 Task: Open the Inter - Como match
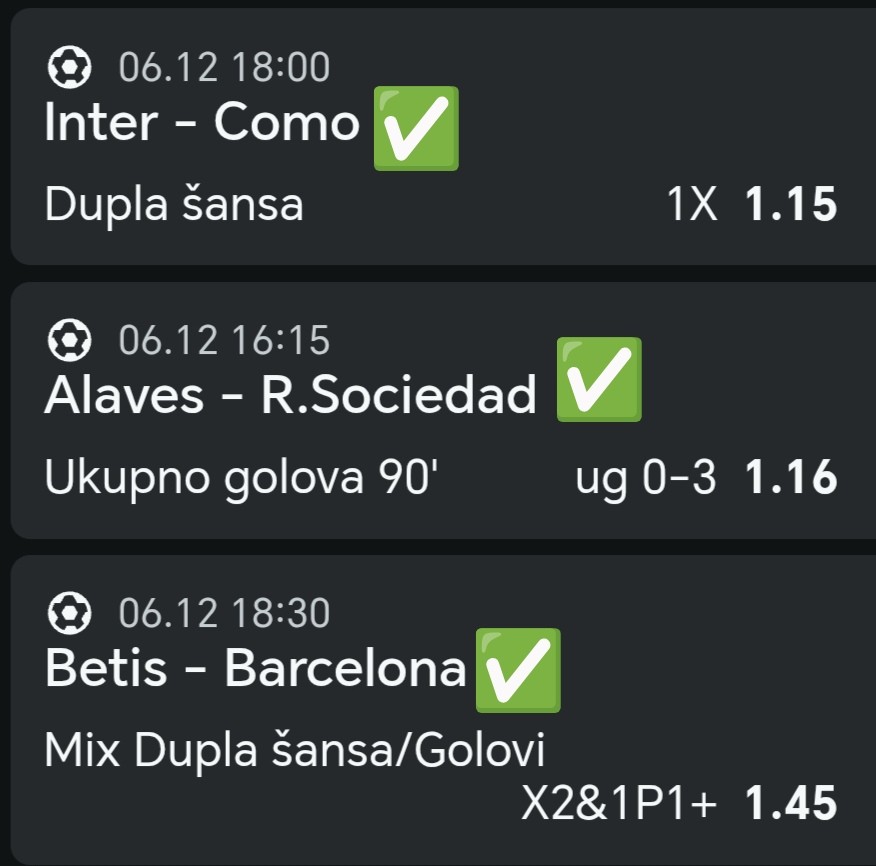point(202,124)
